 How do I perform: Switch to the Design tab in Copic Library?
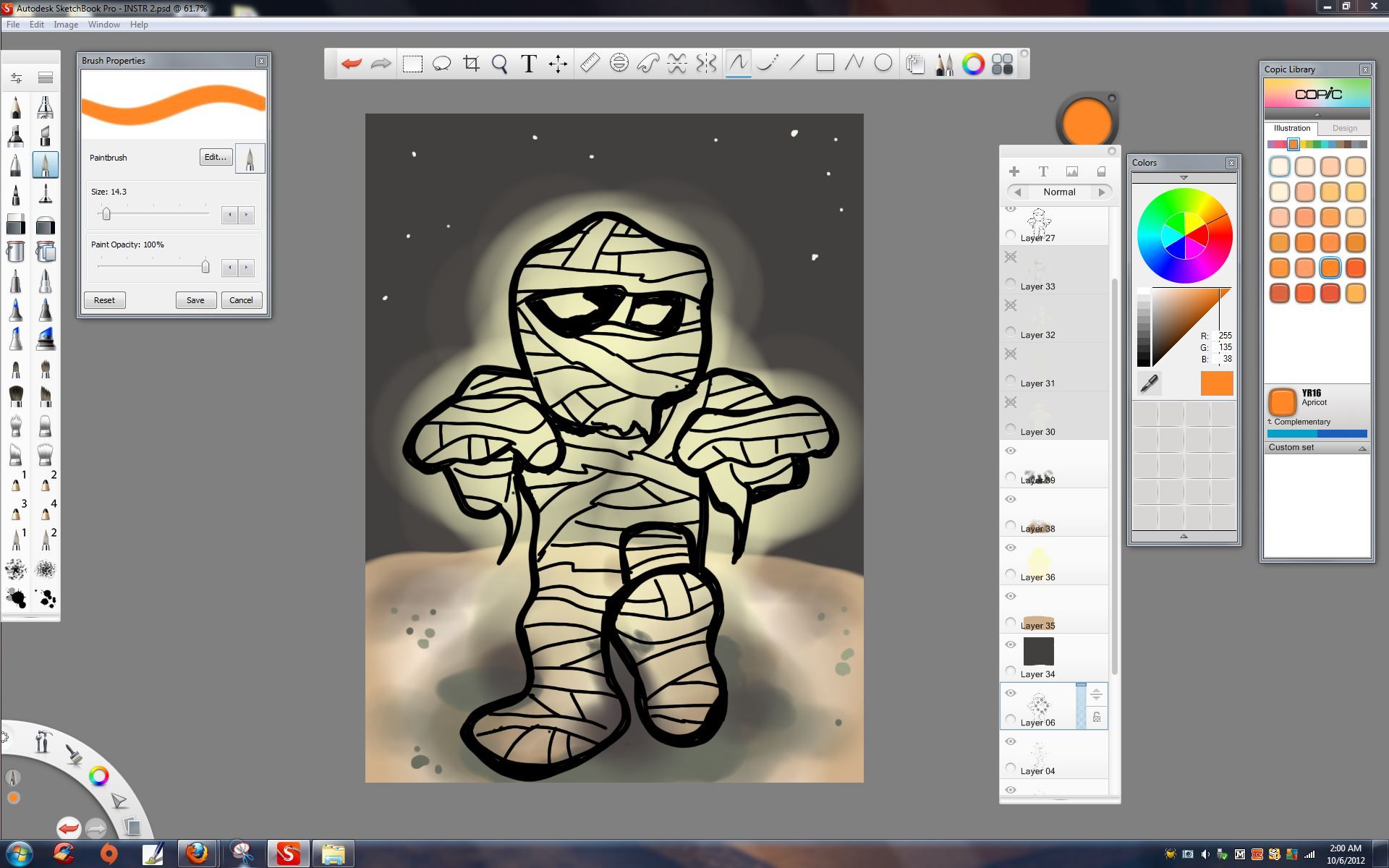[x=1344, y=129]
